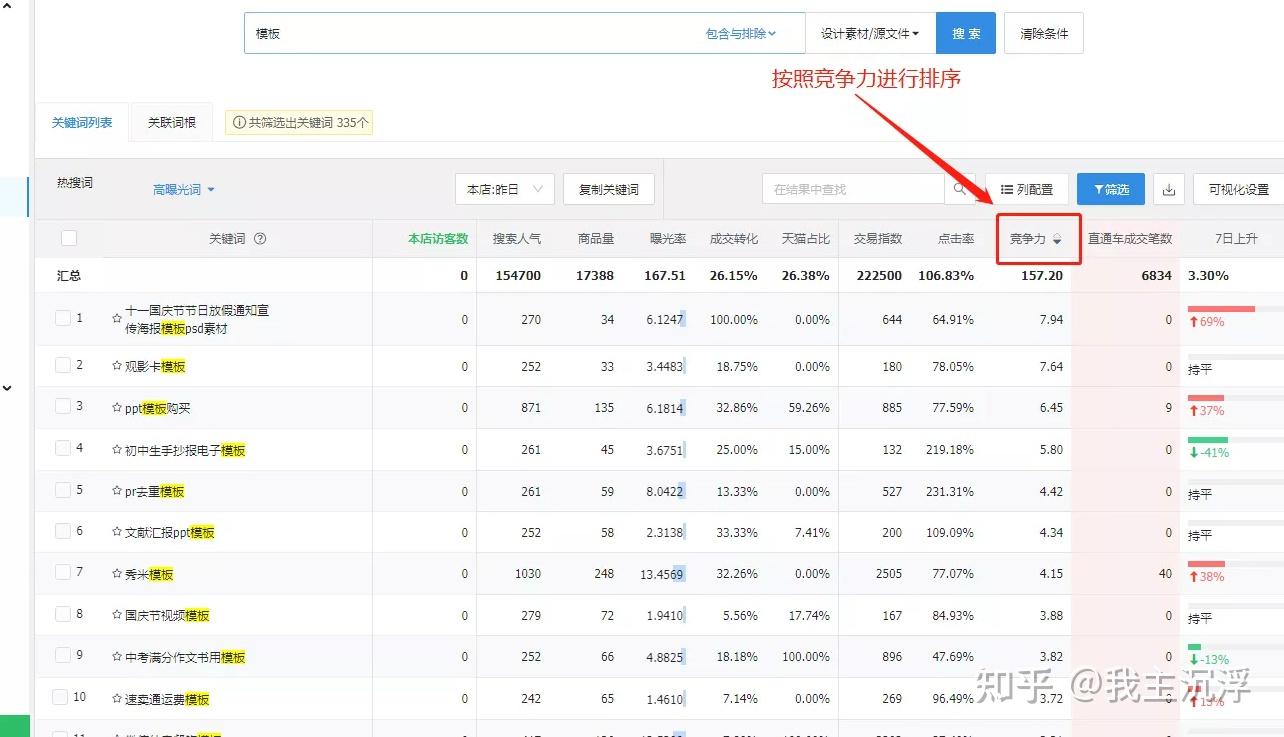Open the 包含与排除 dropdown

coord(740,34)
